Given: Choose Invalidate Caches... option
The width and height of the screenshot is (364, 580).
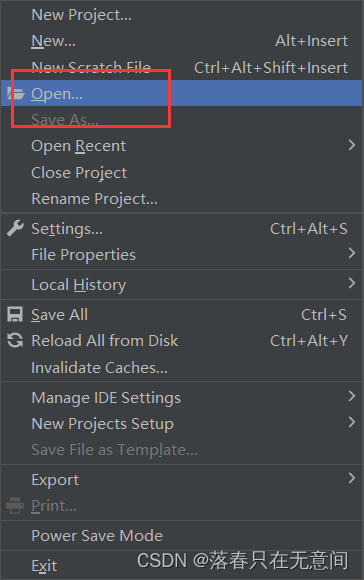Looking at the screenshot, I should (181, 368).
